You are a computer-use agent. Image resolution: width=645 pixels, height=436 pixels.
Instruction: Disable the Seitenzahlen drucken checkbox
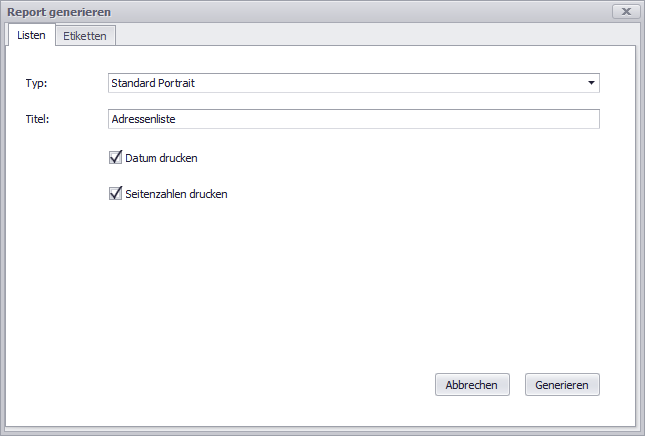click(116, 194)
